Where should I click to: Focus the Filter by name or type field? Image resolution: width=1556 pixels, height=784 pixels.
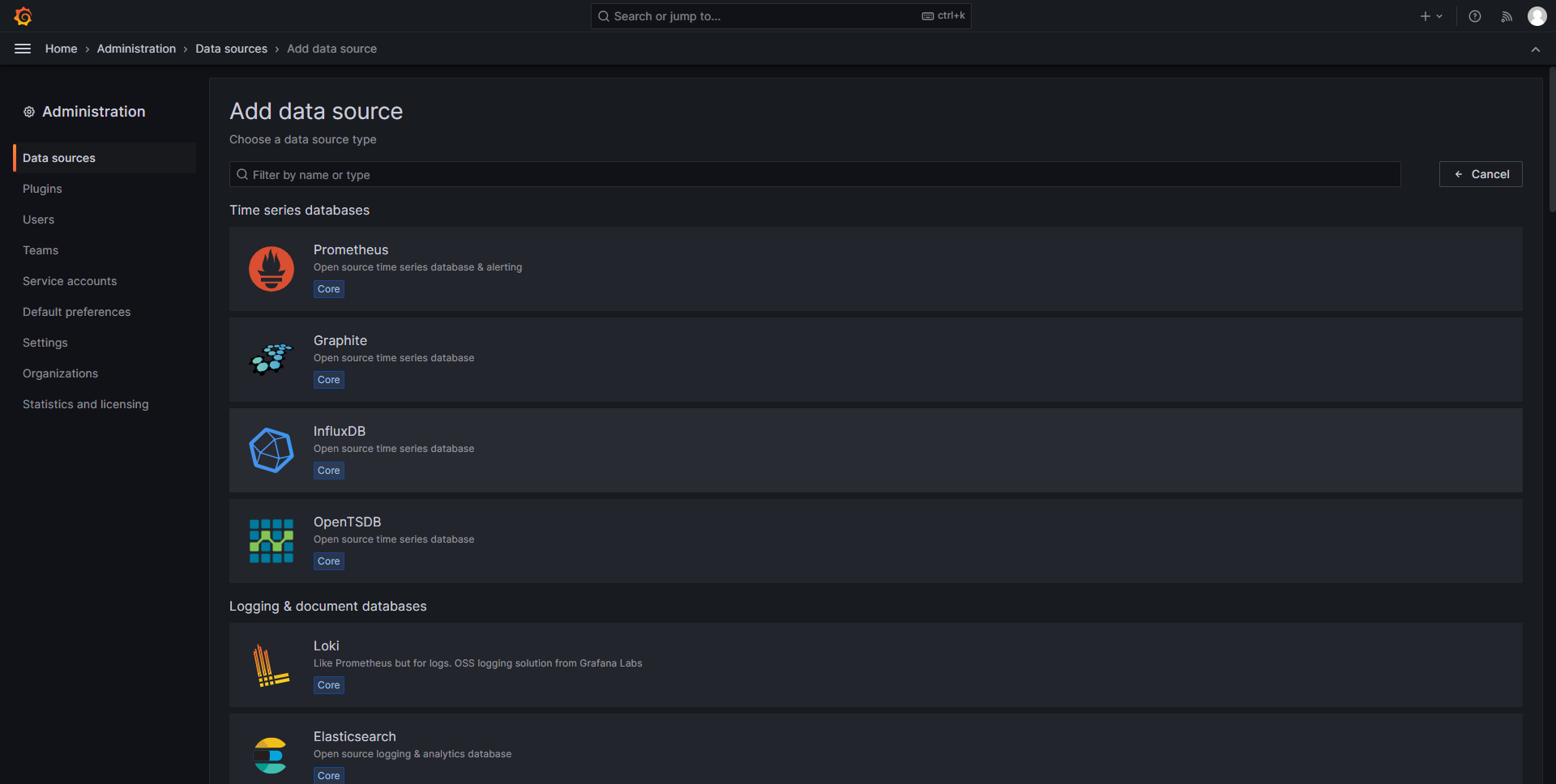(814, 174)
